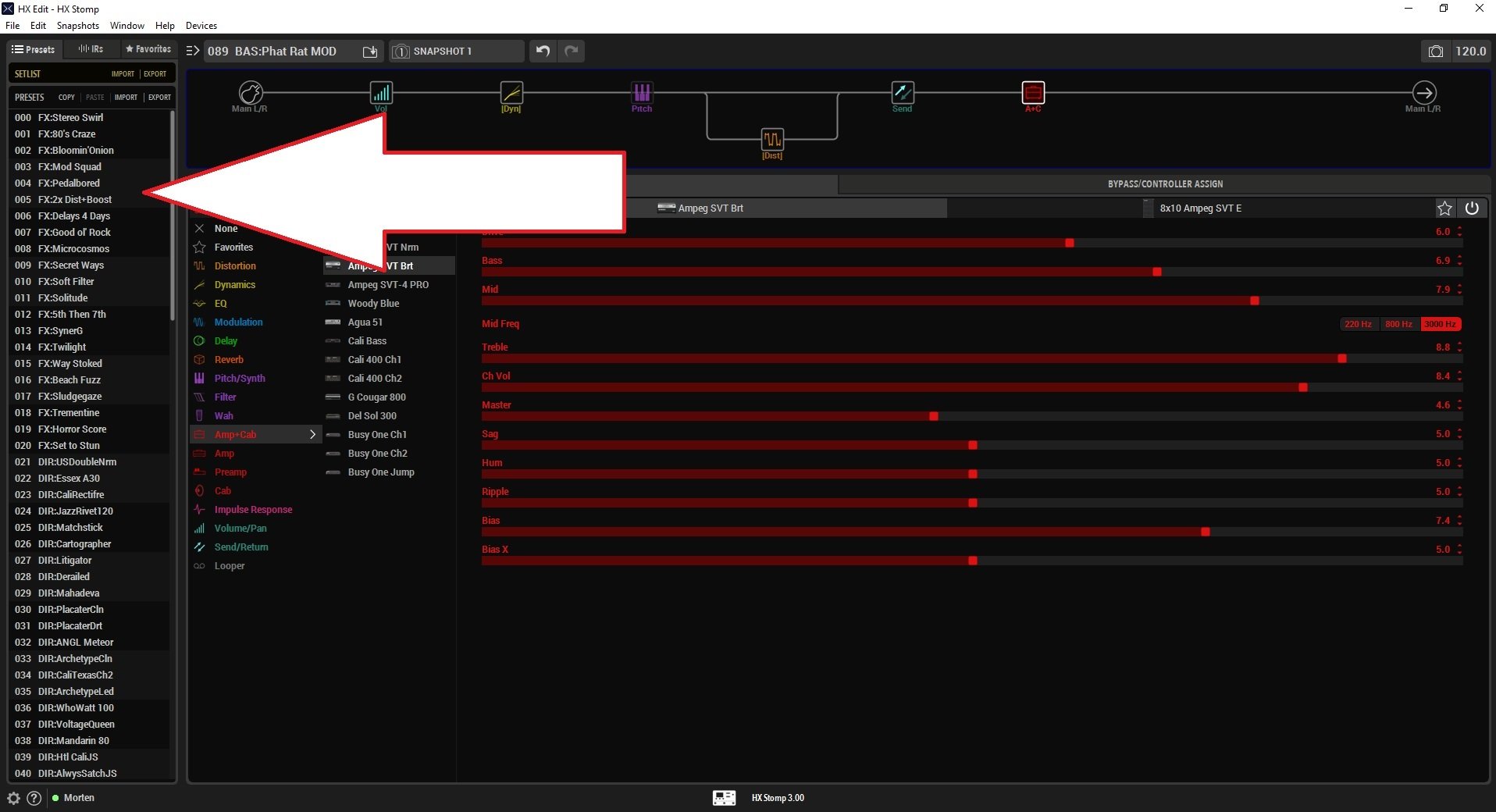Adjust the Bass slider
Viewport: 1496px width, 812px height.
click(x=972, y=272)
